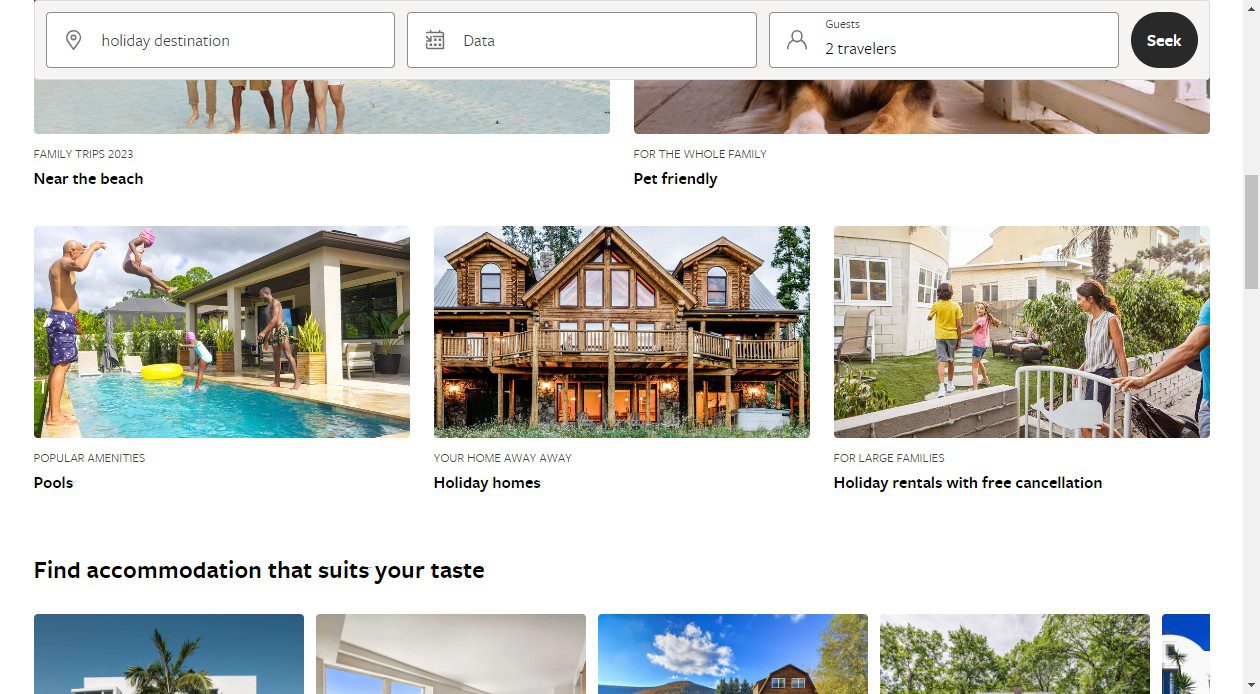Click the swimming pool photo

pyautogui.click(x=222, y=332)
